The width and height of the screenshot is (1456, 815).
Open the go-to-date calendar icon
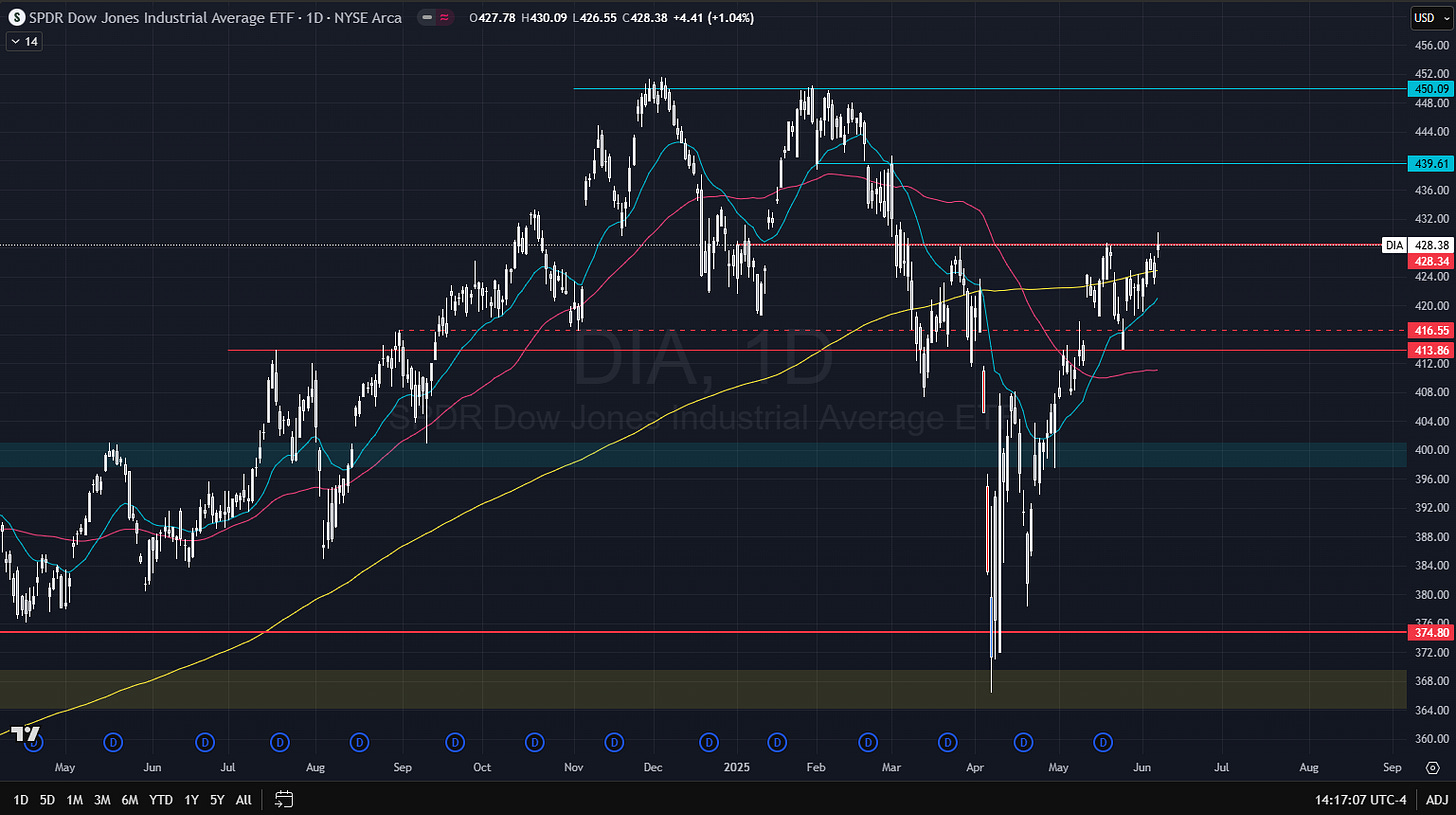283,799
